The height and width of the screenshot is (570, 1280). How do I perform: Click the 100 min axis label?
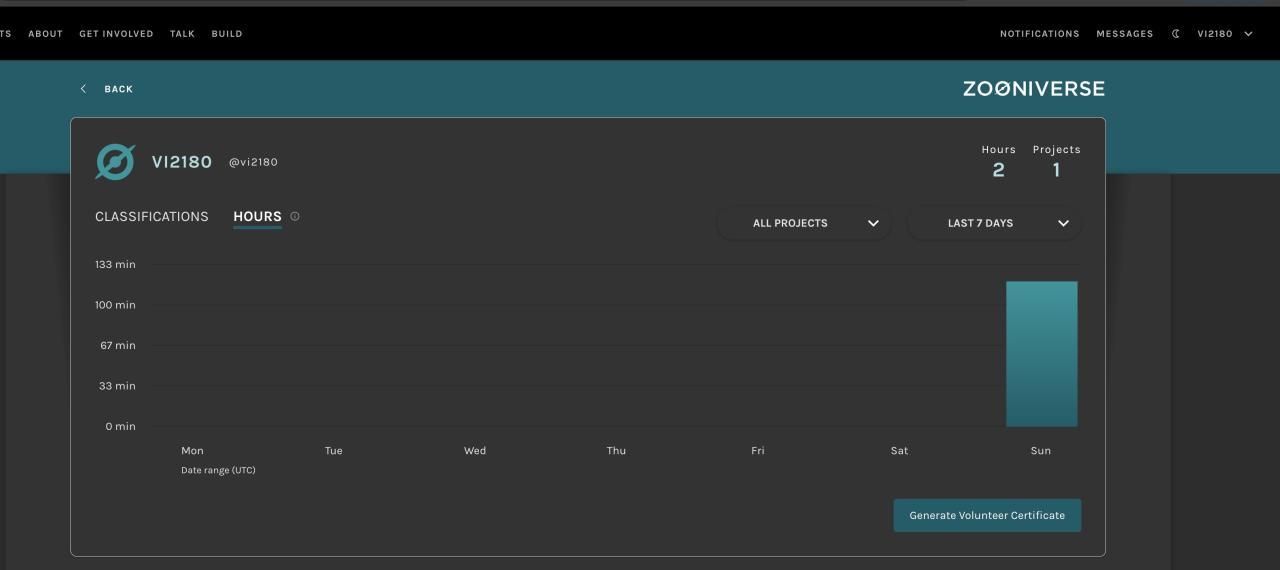tap(115, 305)
